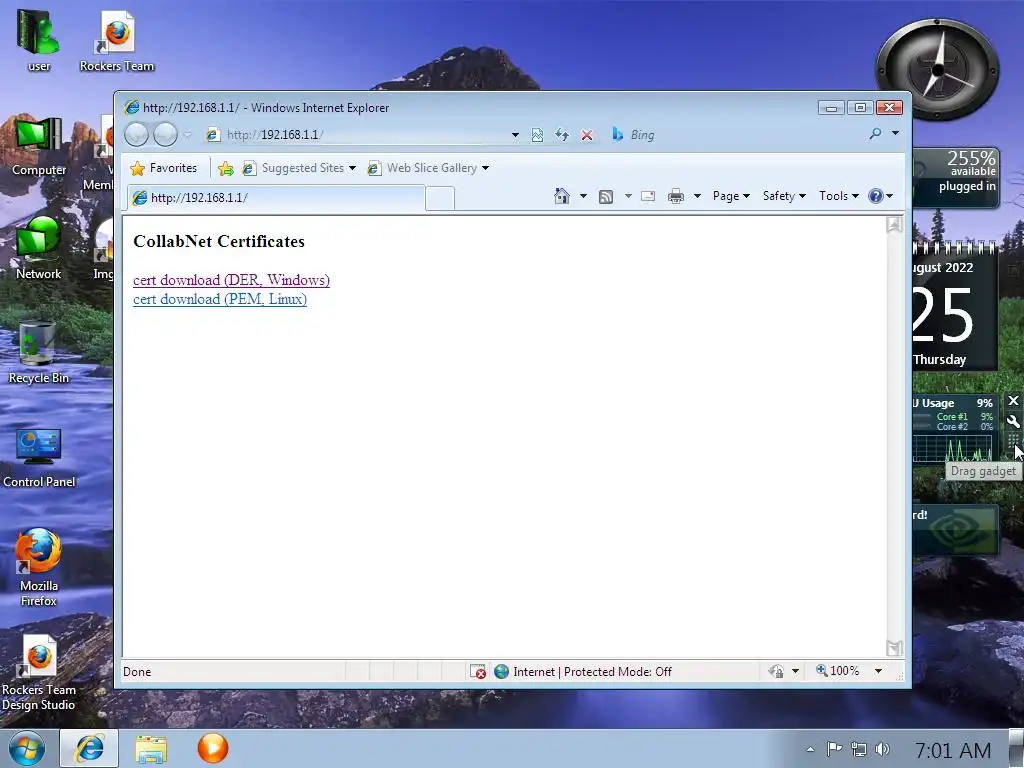Show hidden tray icons arrow

pos(810,750)
